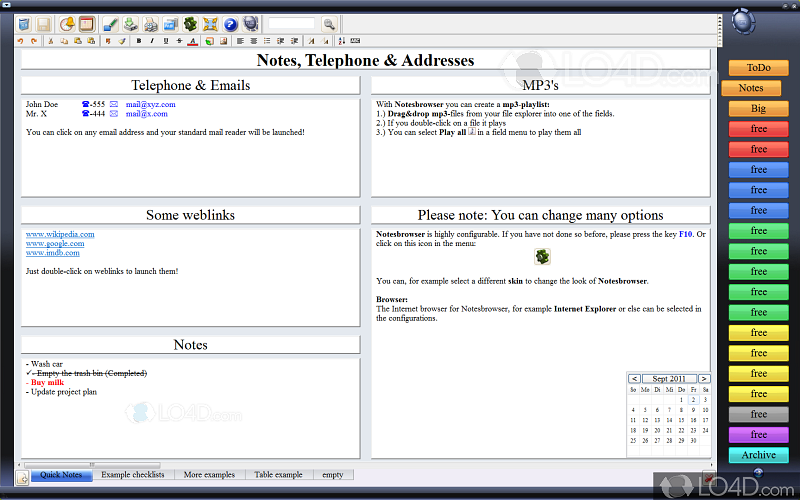Switch to the Quick Notes tab

click(61, 475)
